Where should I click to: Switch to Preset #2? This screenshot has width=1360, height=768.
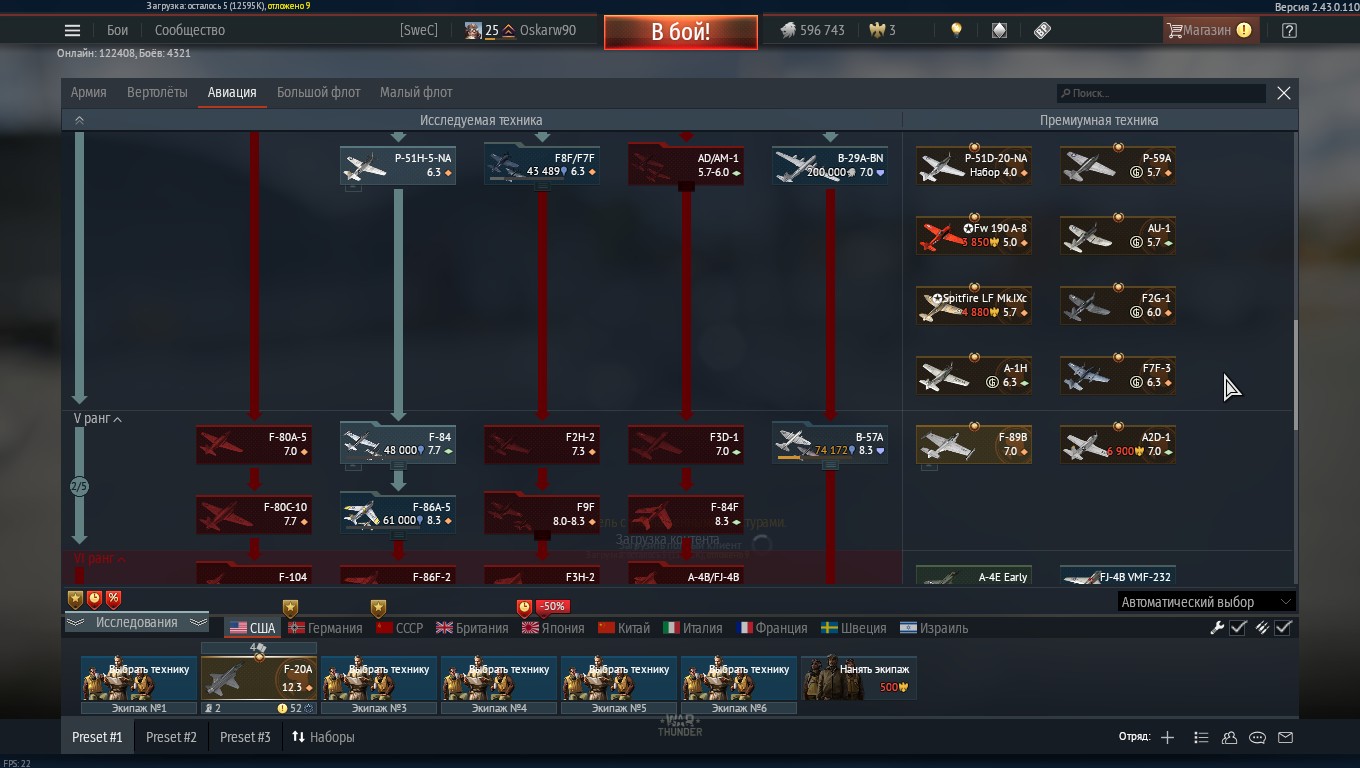(171, 737)
